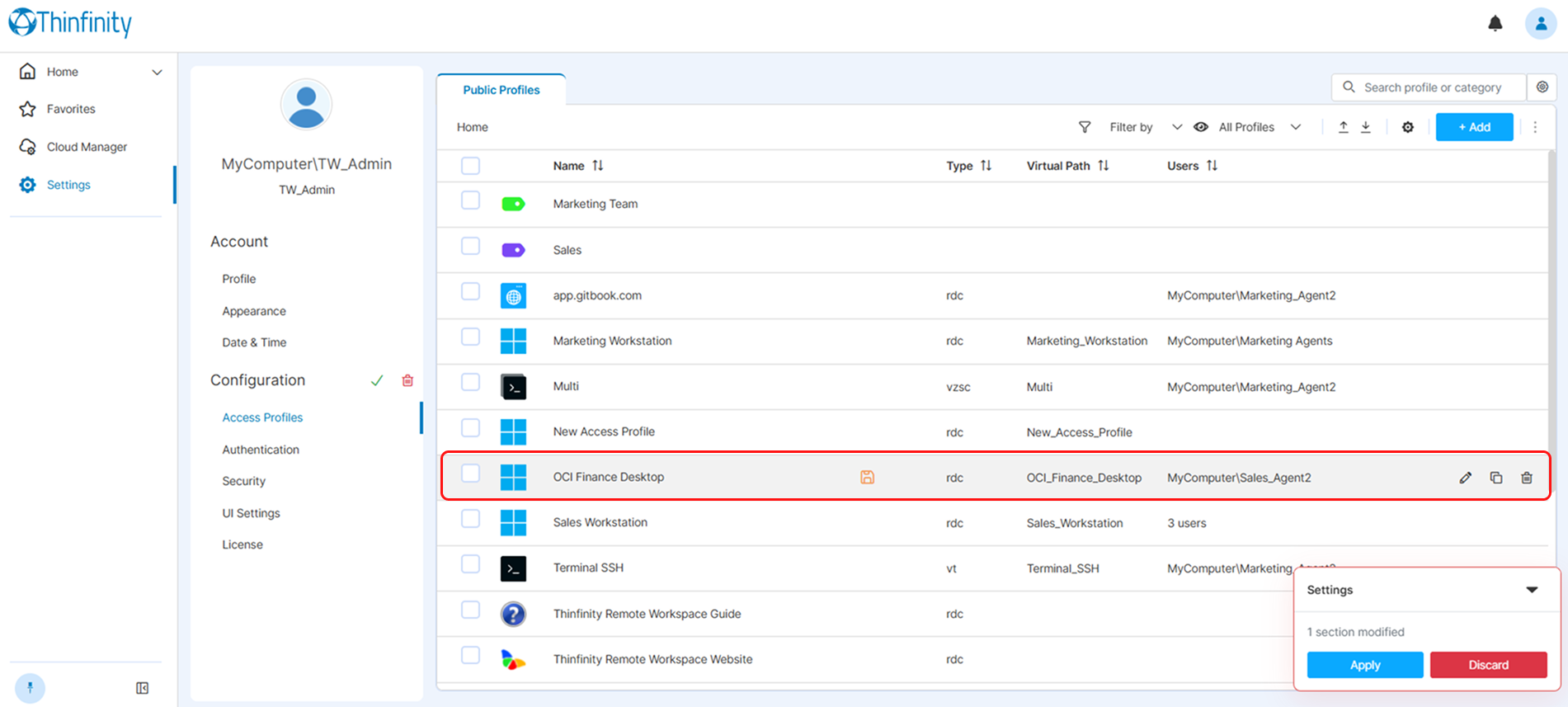Check the OCI Finance Desktop checkbox
The image size is (1568, 707).
470,473
